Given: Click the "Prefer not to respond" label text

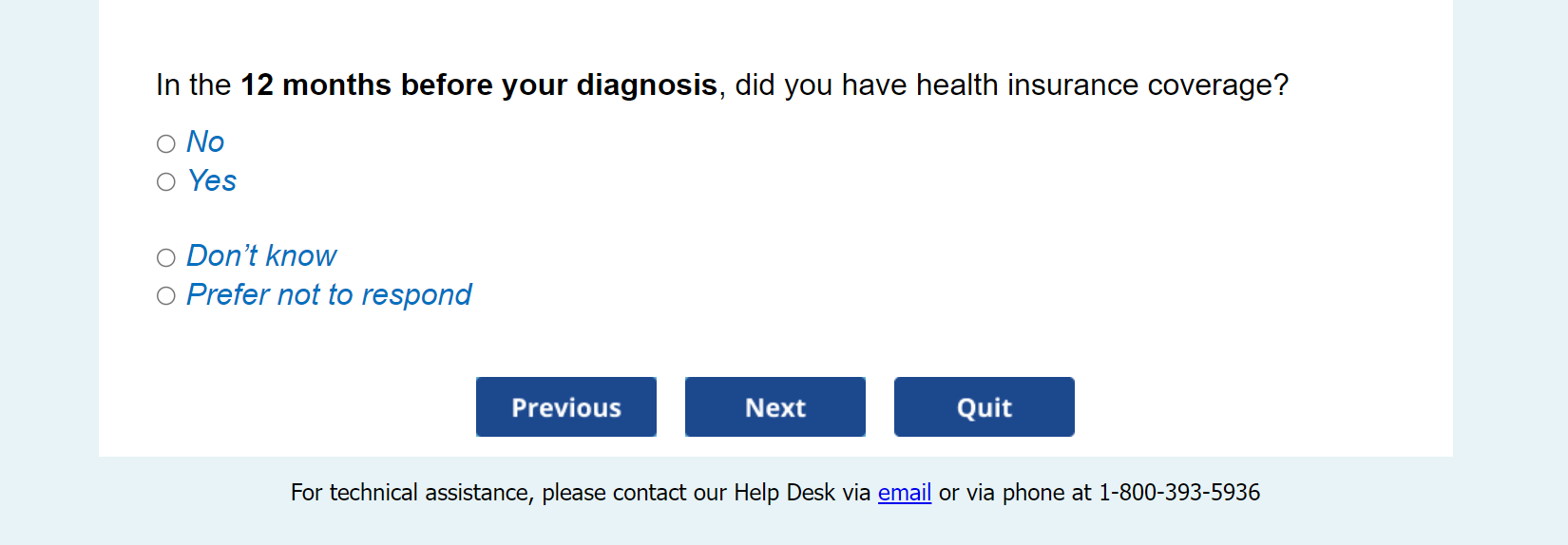Looking at the screenshot, I should pyautogui.click(x=329, y=295).
